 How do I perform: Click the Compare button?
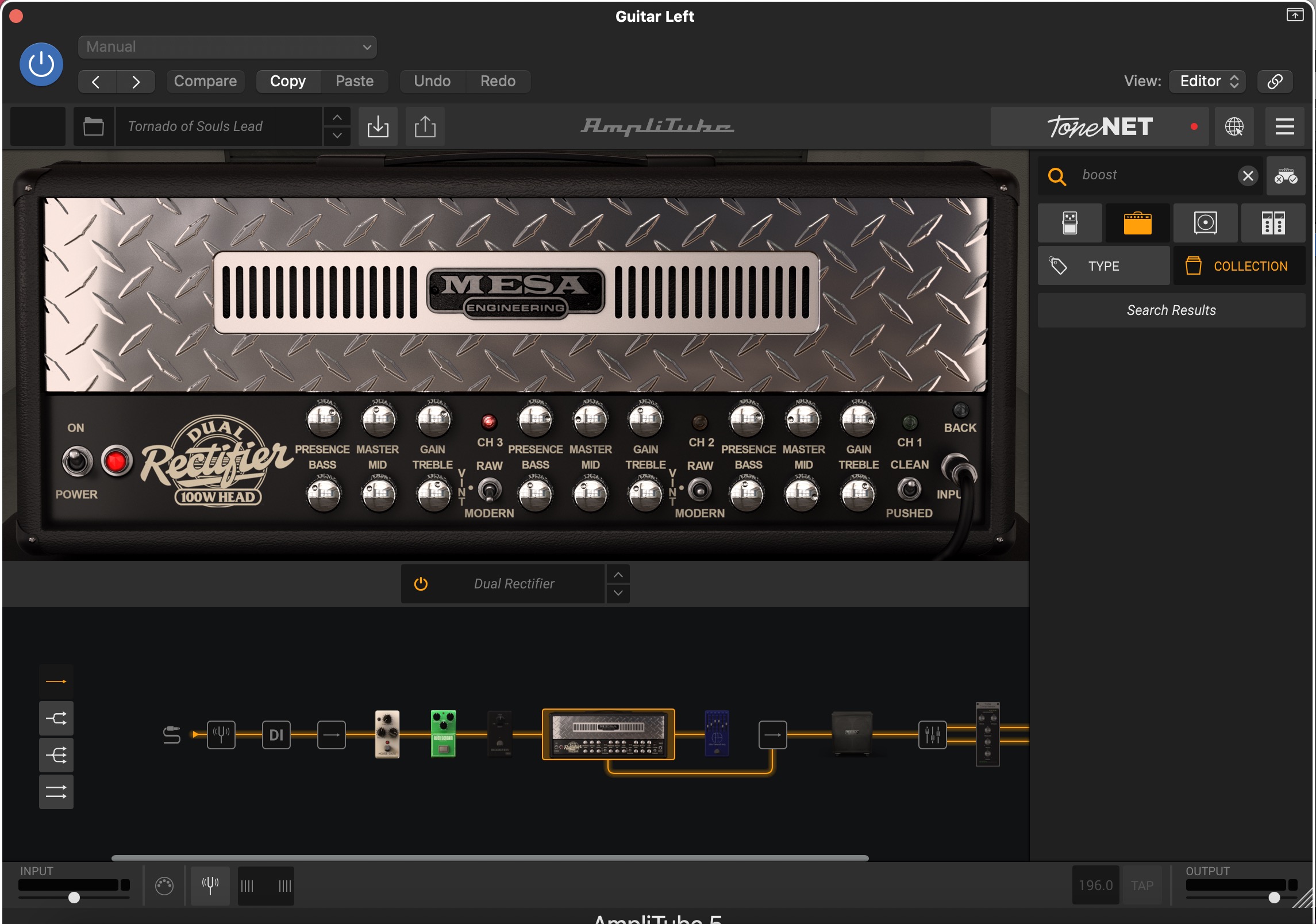pos(205,82)
